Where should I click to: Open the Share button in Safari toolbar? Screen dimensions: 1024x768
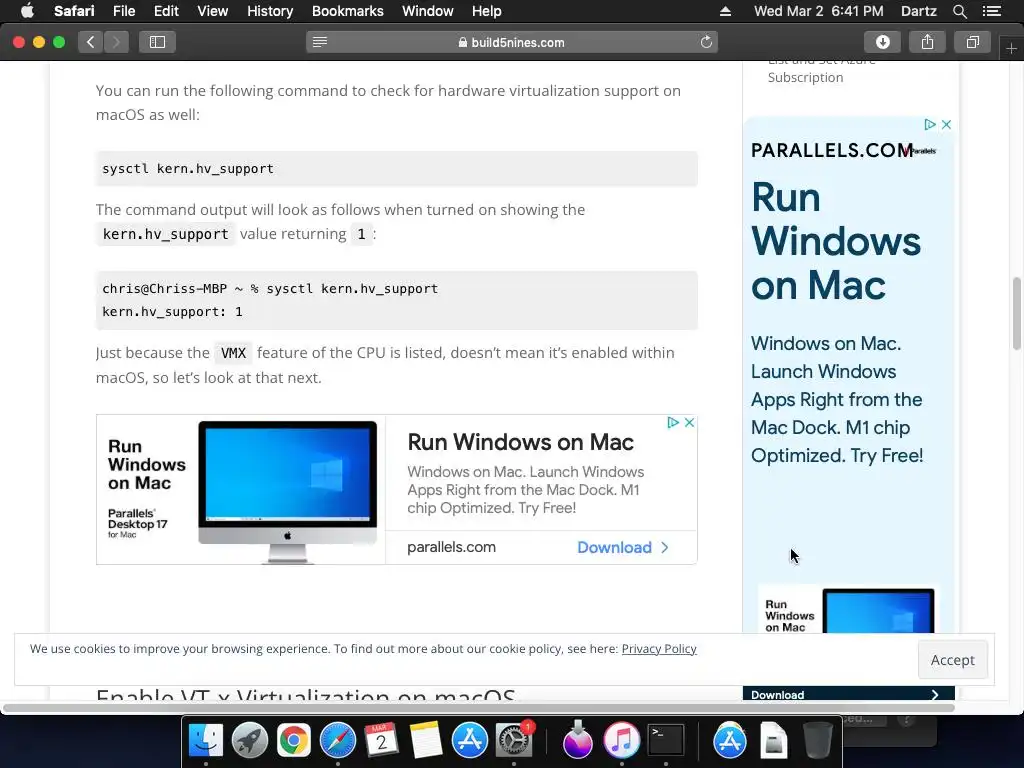coord(927,42)
